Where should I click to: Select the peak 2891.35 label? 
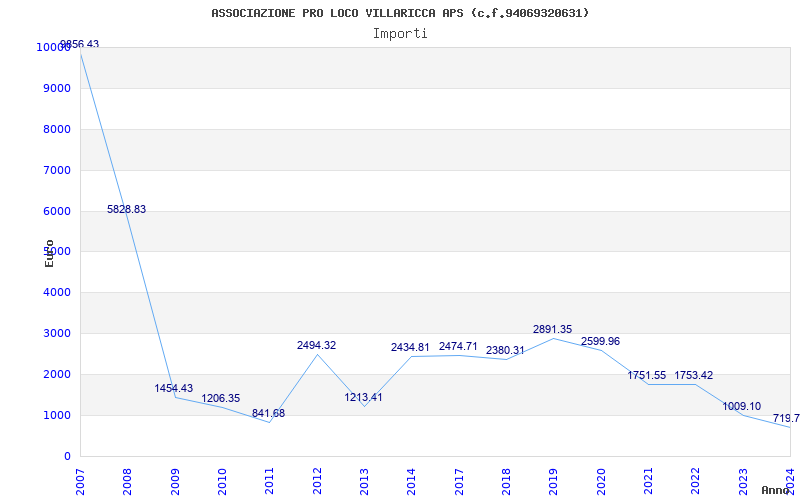coord(553,330)
